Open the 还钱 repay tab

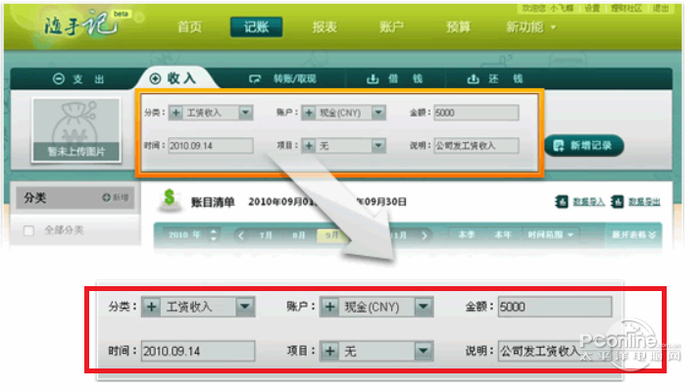[x=495, y=79]
